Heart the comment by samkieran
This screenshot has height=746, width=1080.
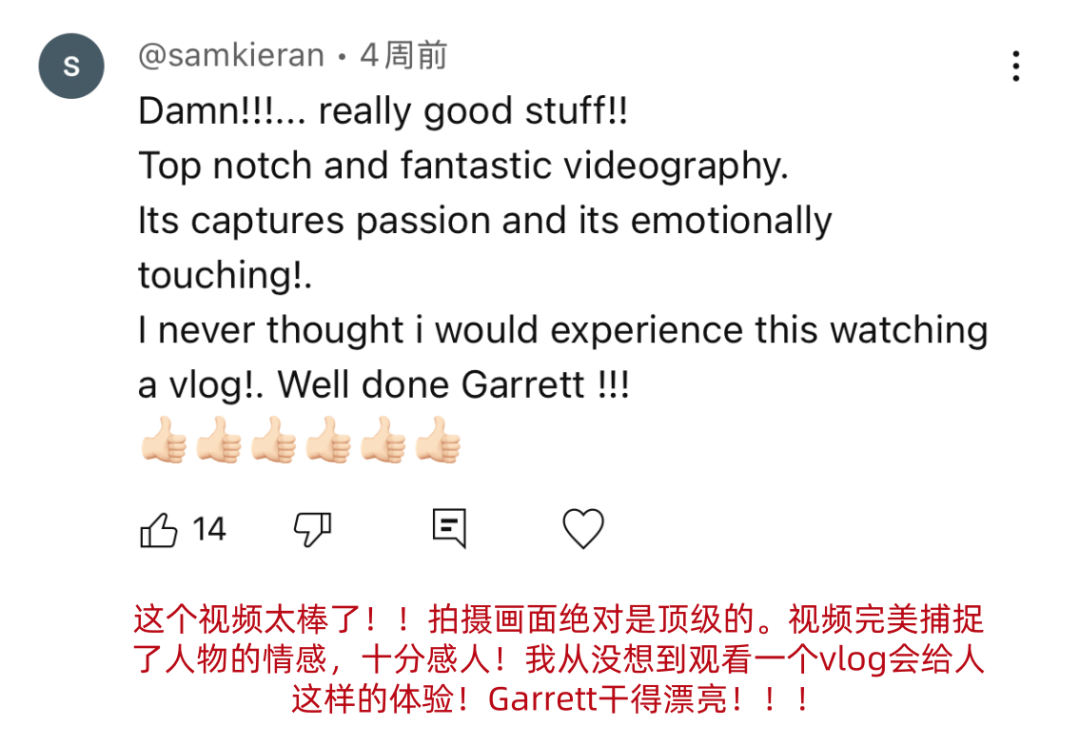pyautogui.click(x=583, y=528)
